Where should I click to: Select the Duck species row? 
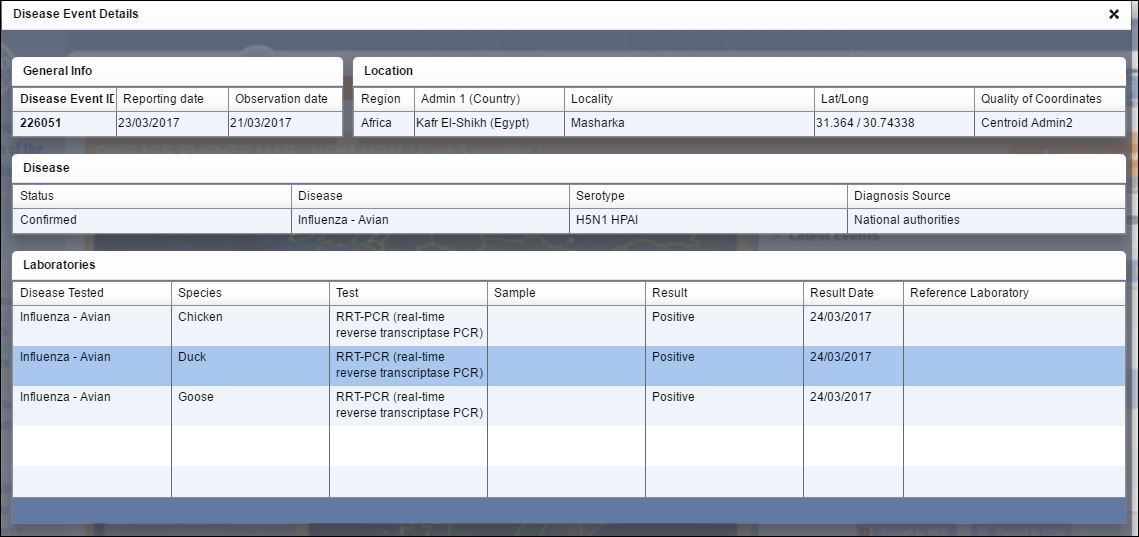[569, 366]
